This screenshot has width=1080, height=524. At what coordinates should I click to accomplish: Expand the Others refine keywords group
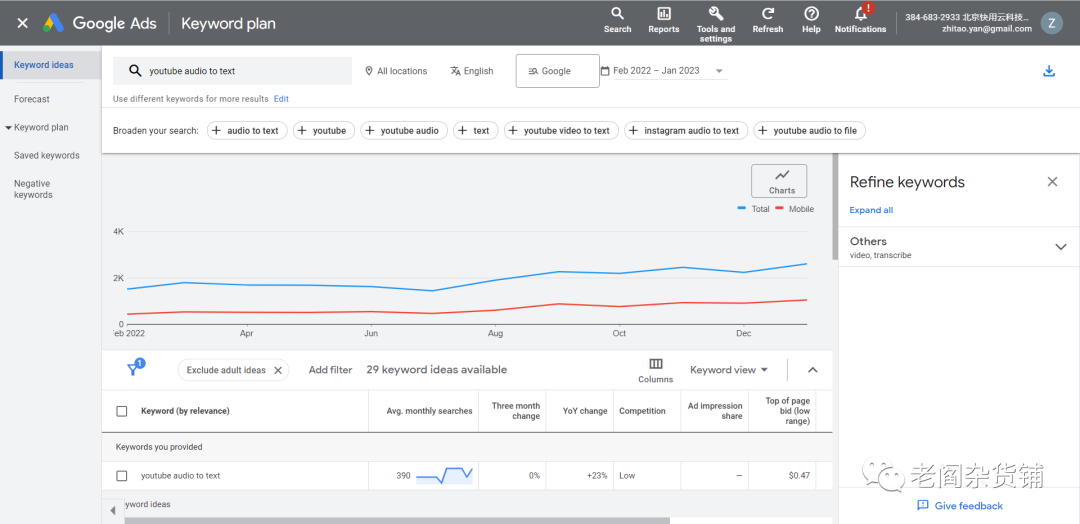tap(1060, 247)
